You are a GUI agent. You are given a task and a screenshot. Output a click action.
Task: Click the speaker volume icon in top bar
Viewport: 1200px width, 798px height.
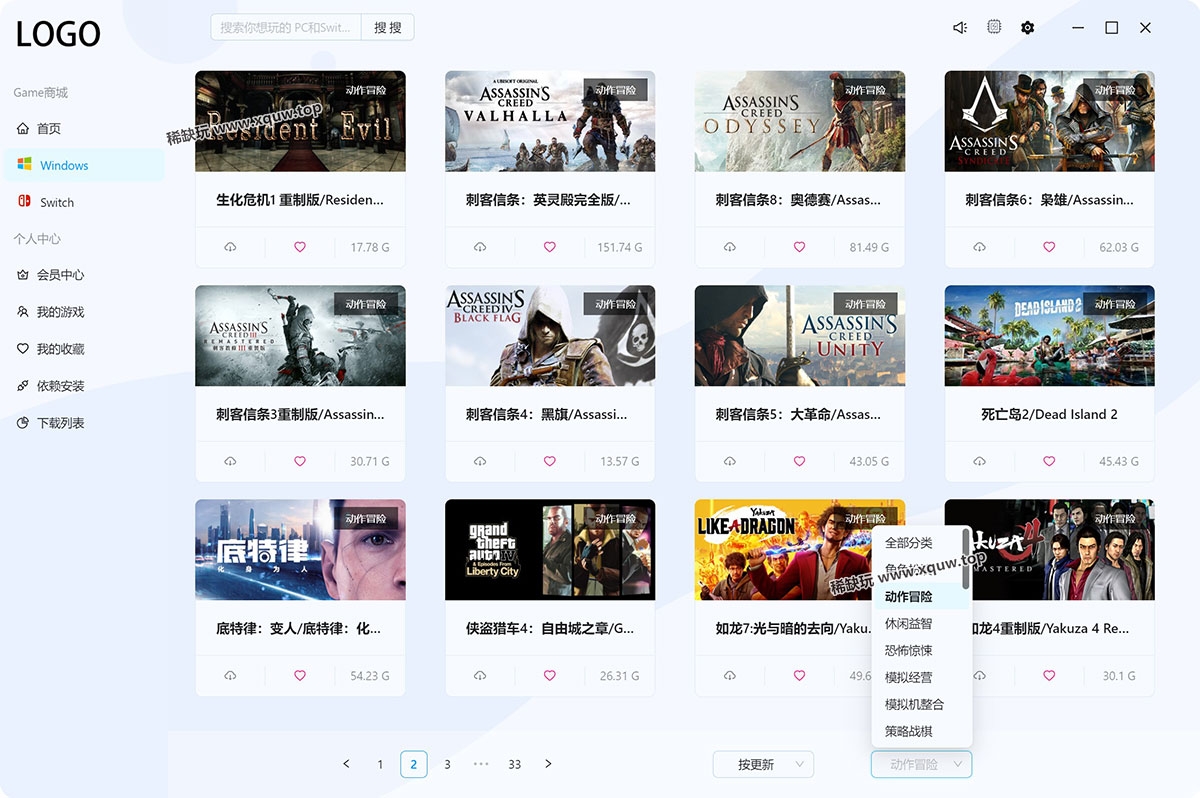pos(960,28)
